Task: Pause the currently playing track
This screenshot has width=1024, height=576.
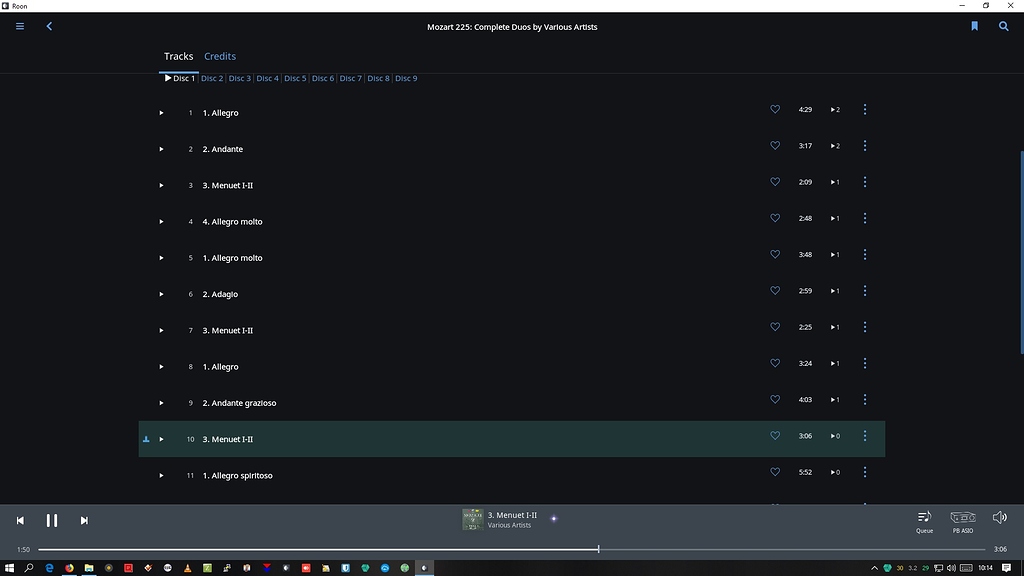Action: click(x=52, y=520)
